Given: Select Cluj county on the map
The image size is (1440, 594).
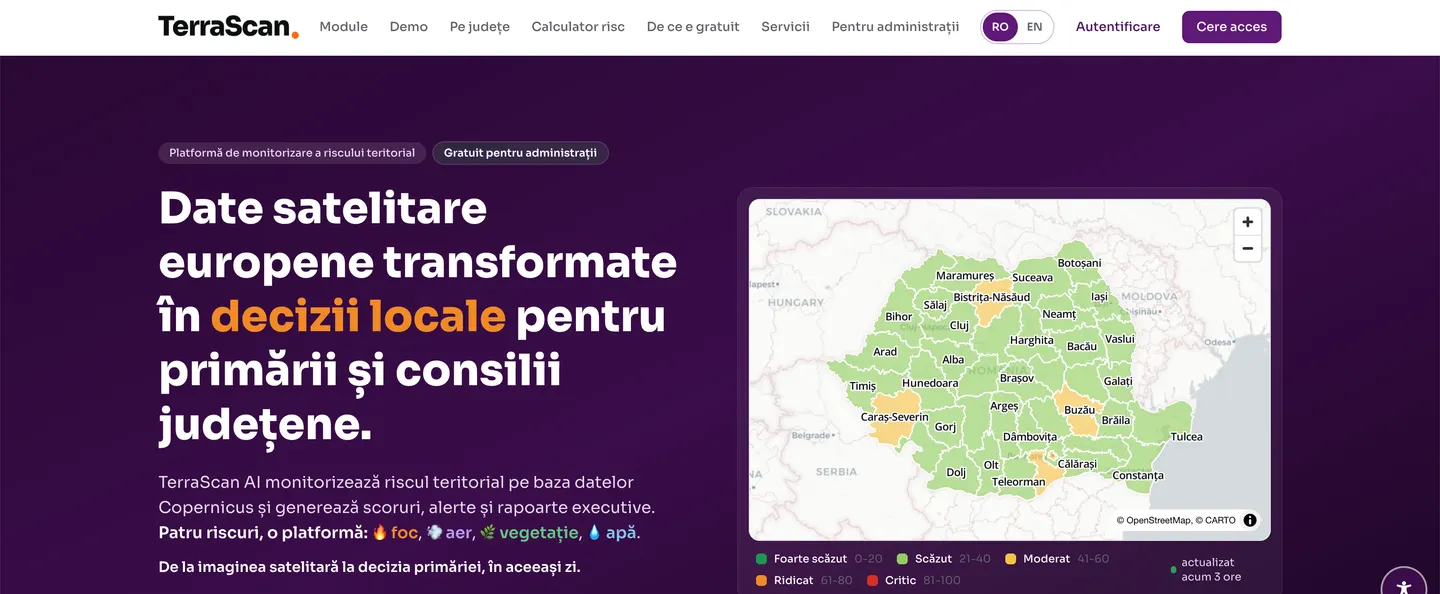Looking at the screenshot, I should pos(959,326).
